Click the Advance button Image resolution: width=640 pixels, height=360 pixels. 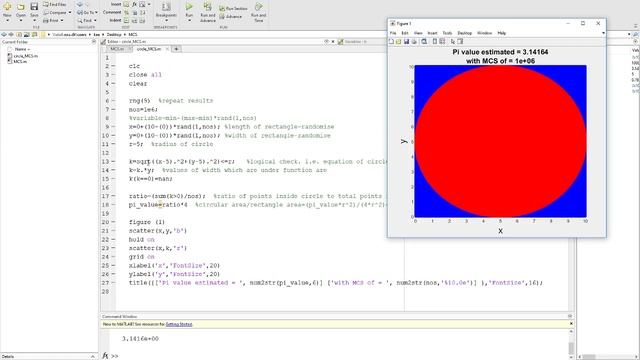tap(231, 17)
